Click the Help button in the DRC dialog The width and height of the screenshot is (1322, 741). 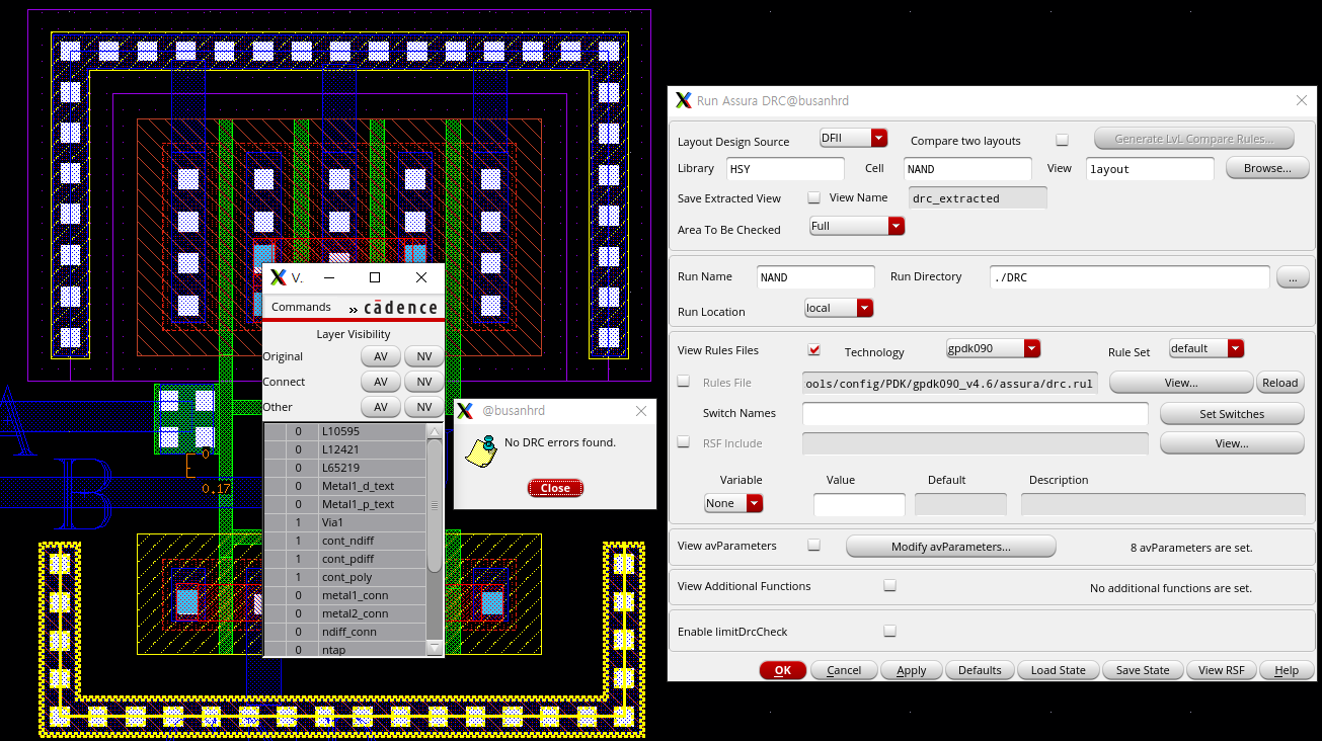pos(1287,670)
